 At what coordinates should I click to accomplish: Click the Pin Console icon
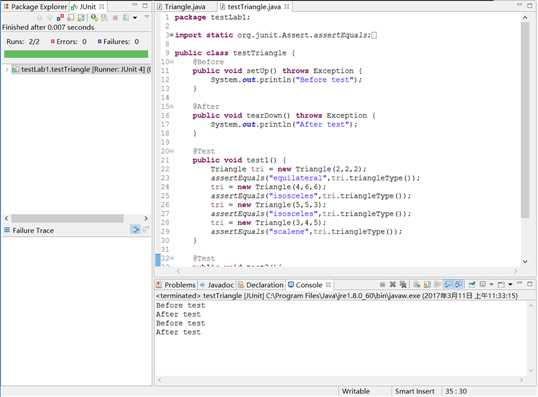click(x=472, y=284)
